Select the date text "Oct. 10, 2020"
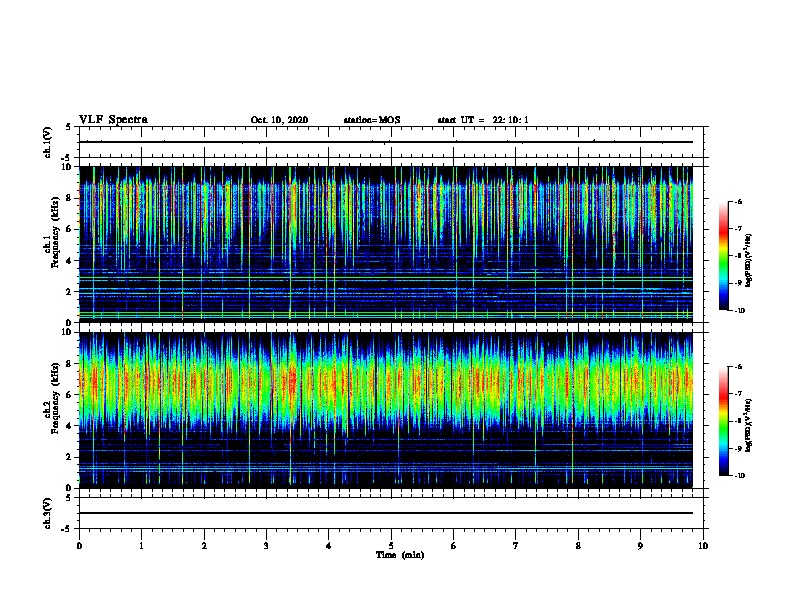The height and width of the screenshot is (612, 792). click(x=279, y=120)
